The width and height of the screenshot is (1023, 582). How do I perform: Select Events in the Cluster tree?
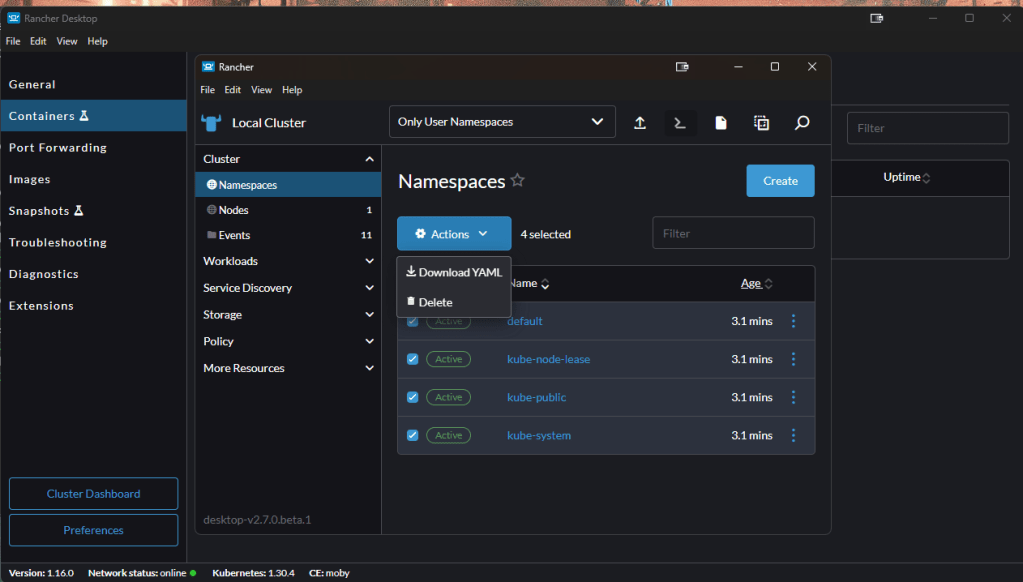click(x=288, y=235)
